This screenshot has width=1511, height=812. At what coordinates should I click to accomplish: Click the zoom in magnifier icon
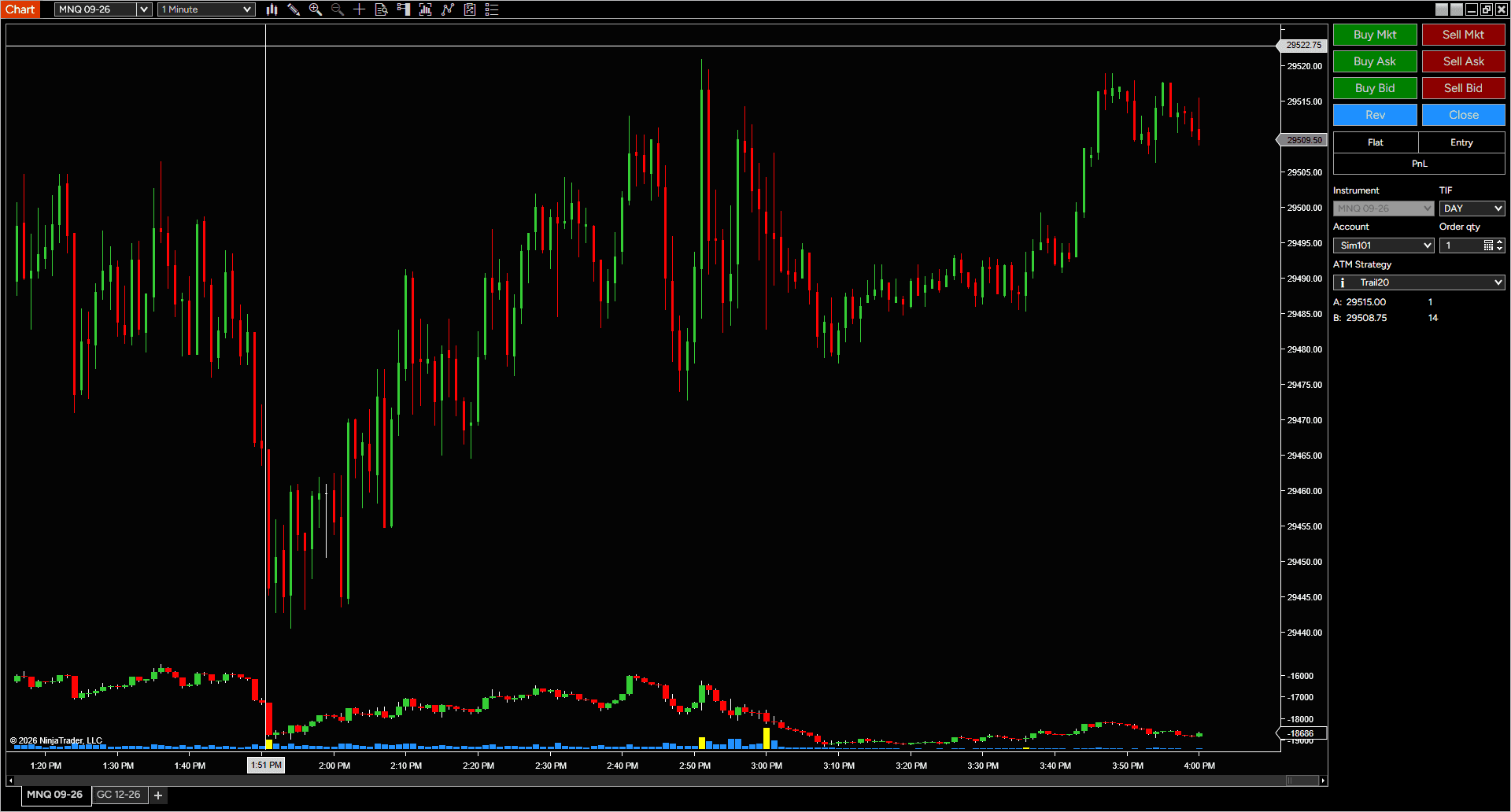(x=316, y=9)
